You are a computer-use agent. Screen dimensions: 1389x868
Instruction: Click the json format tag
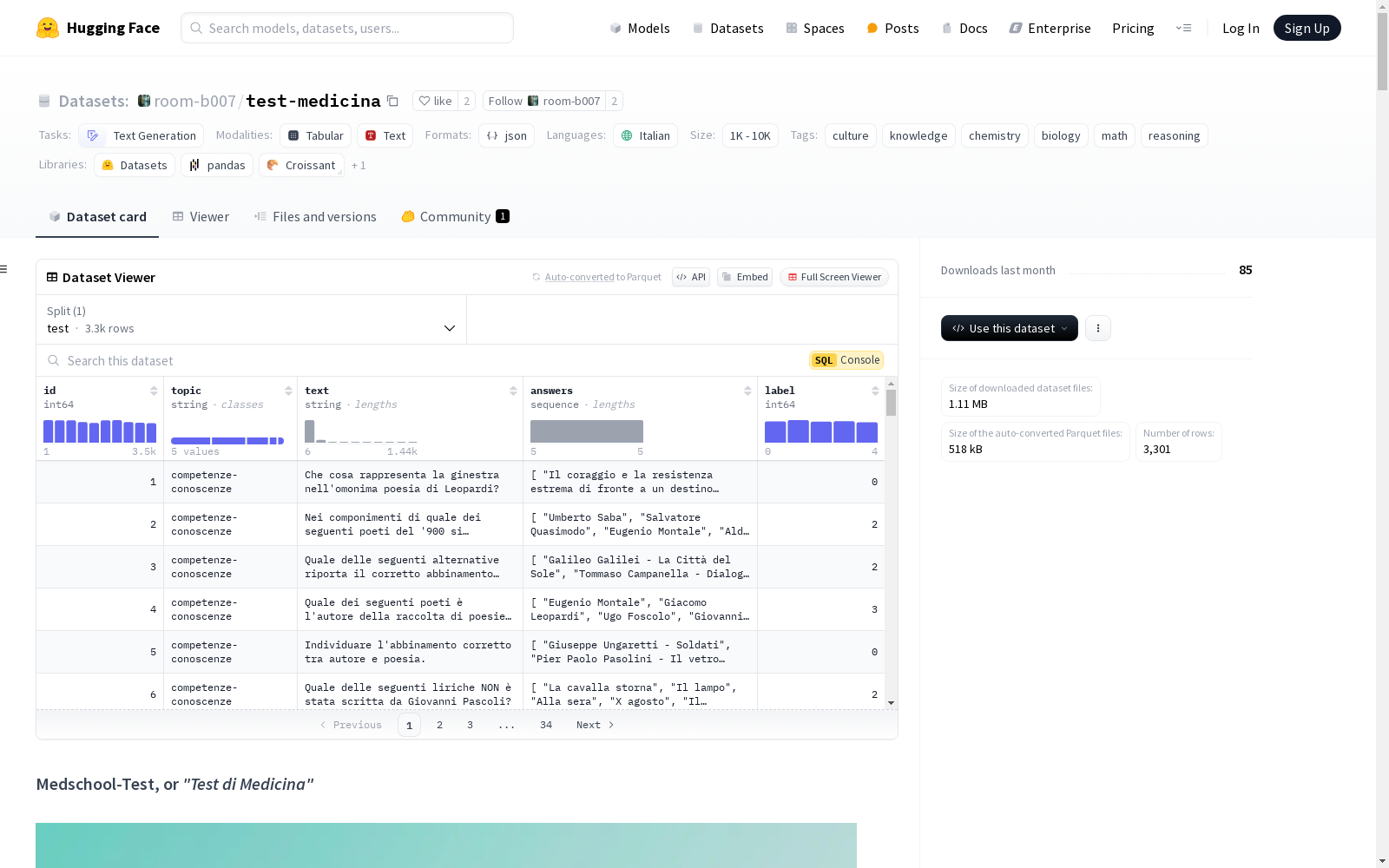pos(506,135)
